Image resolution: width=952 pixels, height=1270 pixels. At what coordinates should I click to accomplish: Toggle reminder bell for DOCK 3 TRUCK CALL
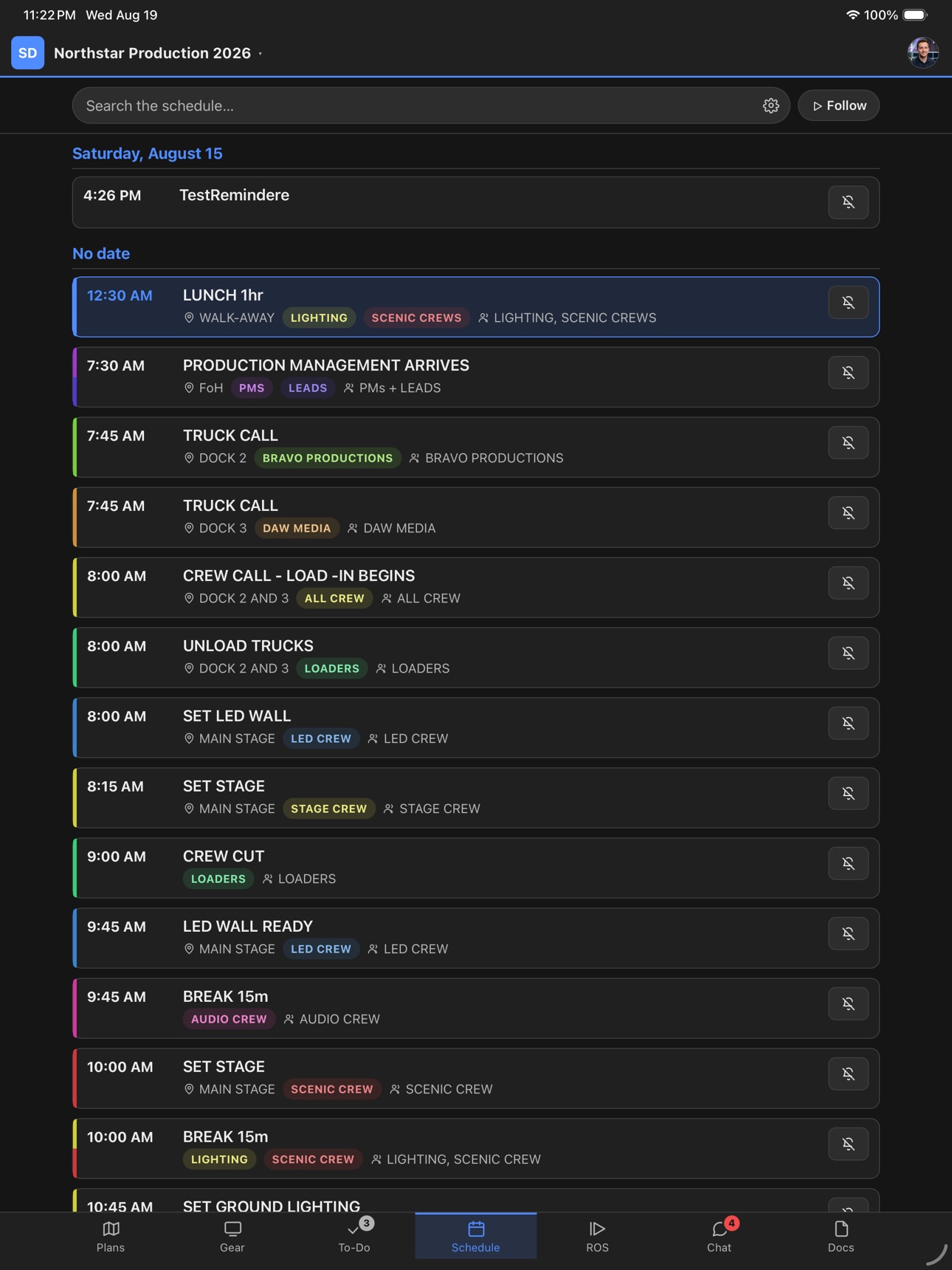(x=848, y=512)
